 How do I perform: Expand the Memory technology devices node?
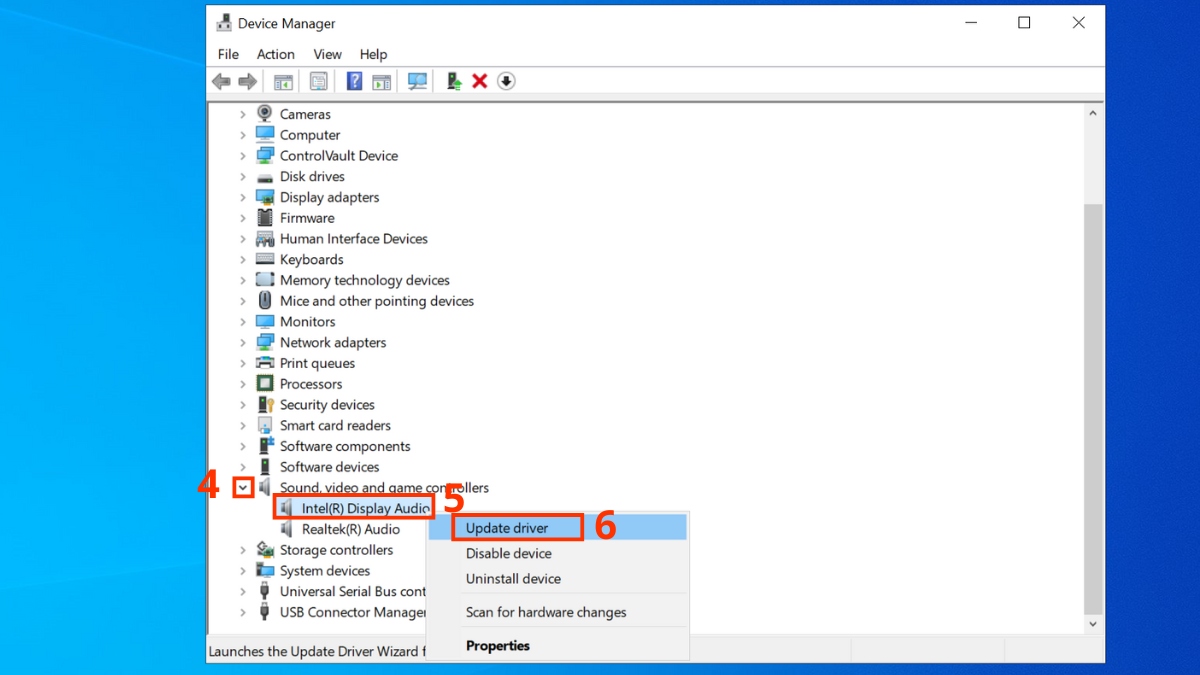pos(243,280)
